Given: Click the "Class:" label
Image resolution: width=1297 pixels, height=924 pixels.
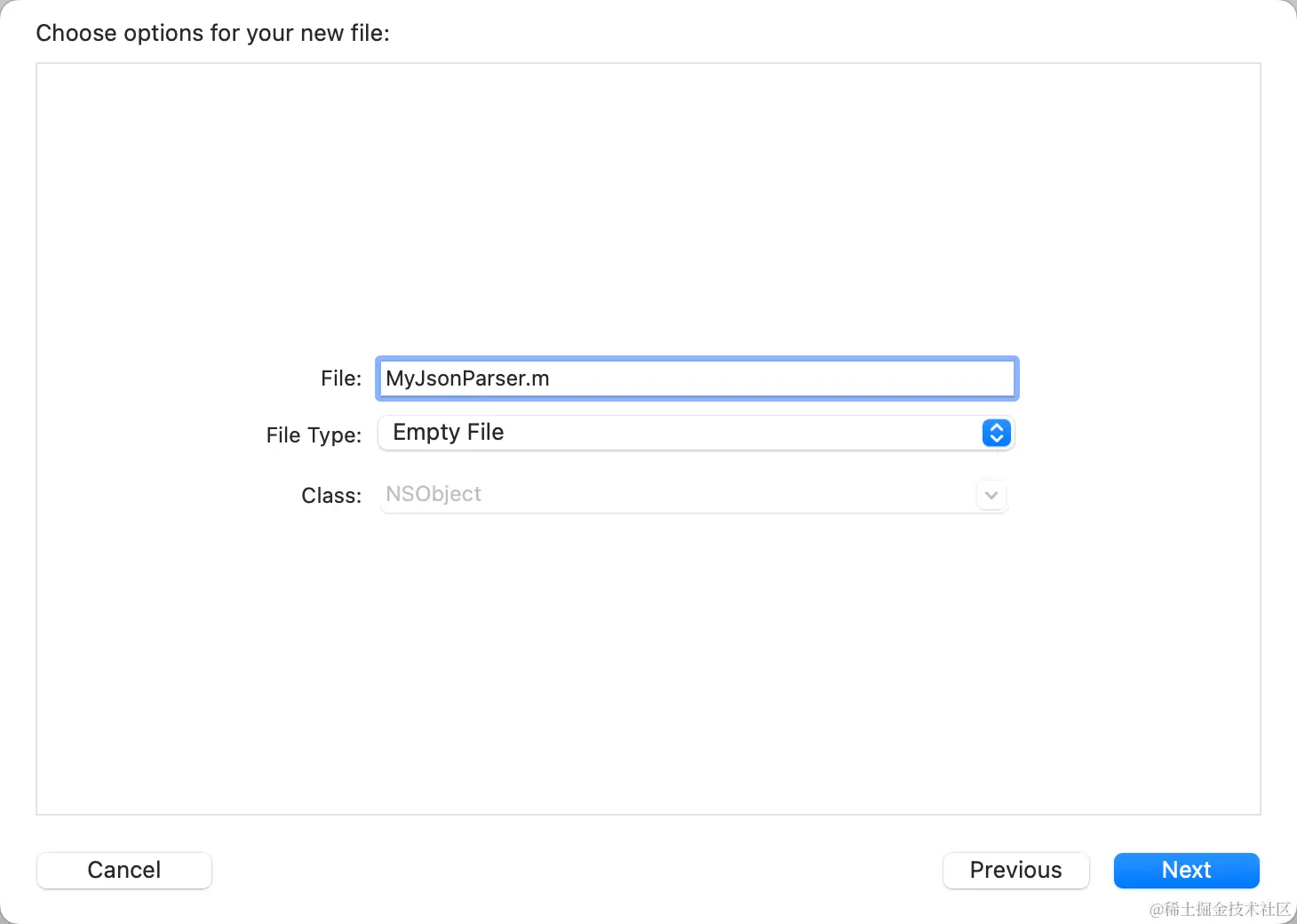Looking at the screenshot, I should pyautogui.click(x=331, y=495).
